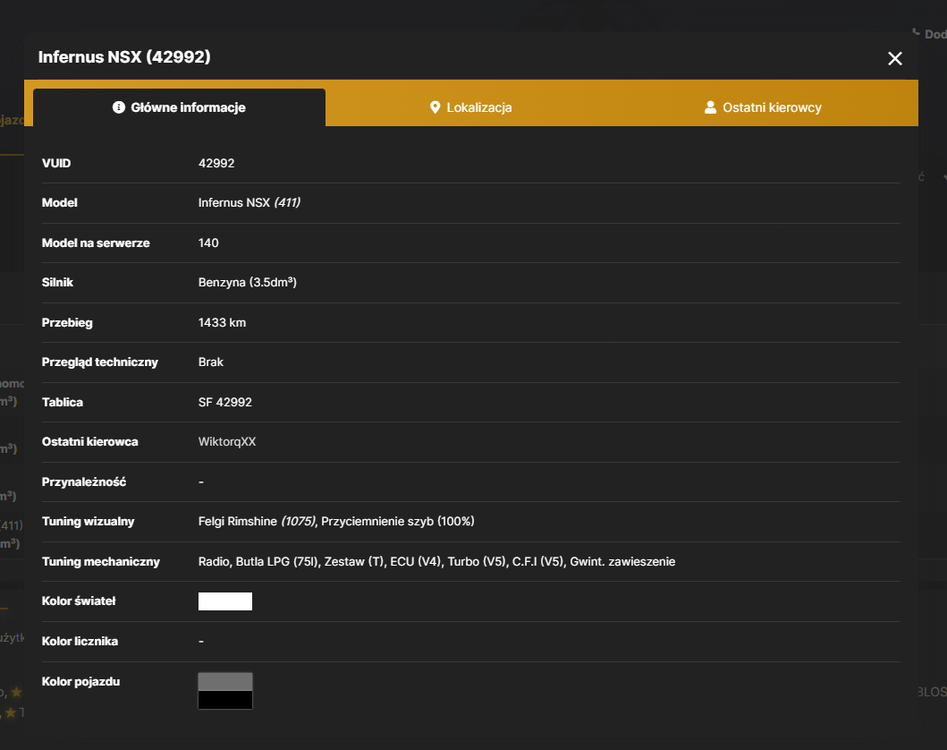Viewport: 947px width, 750px height.
Task: Close the Infernus NSX dialog
Action: pos(894,59)
